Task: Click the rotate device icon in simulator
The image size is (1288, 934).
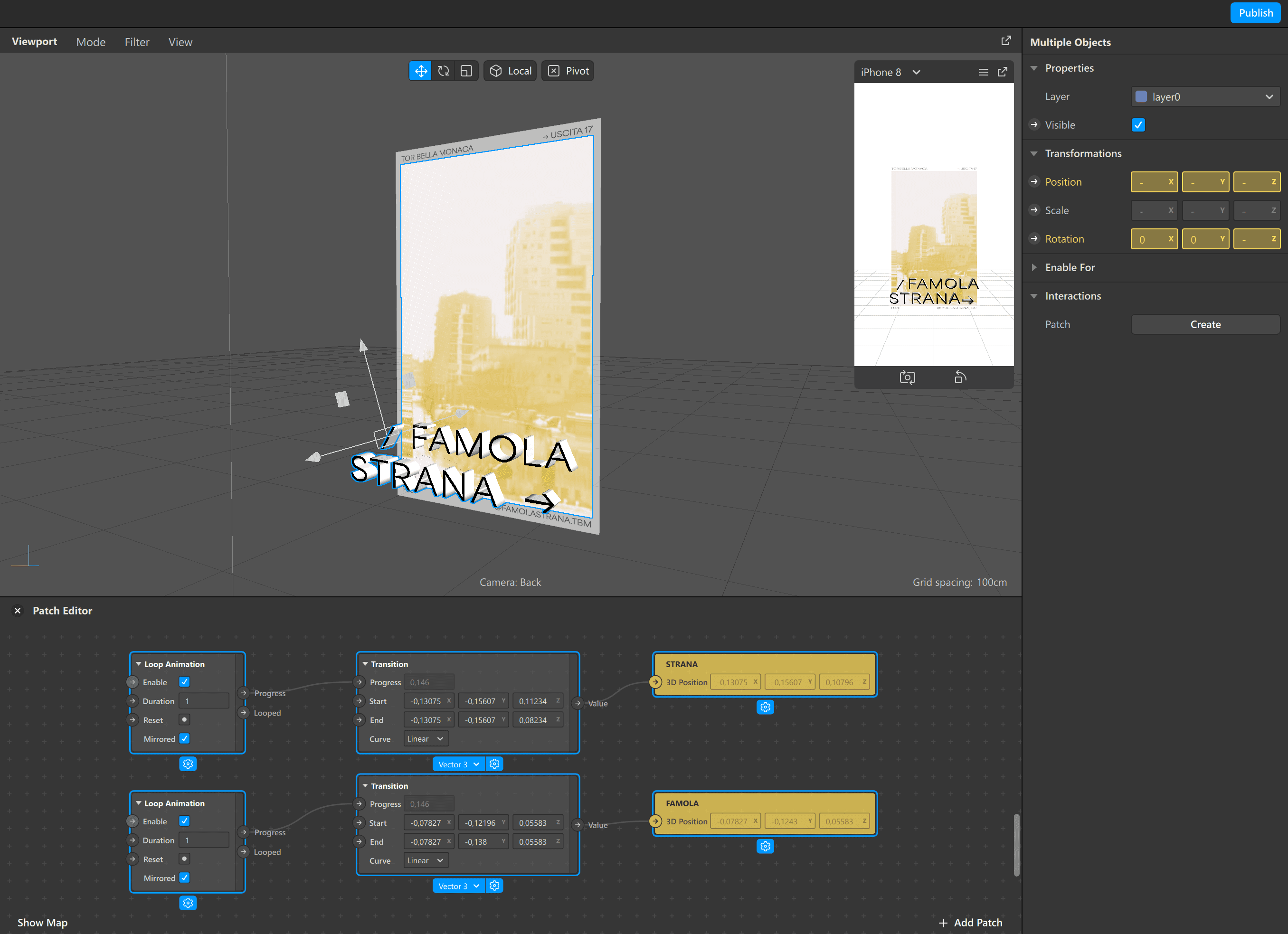Action: tap(960, 377)
